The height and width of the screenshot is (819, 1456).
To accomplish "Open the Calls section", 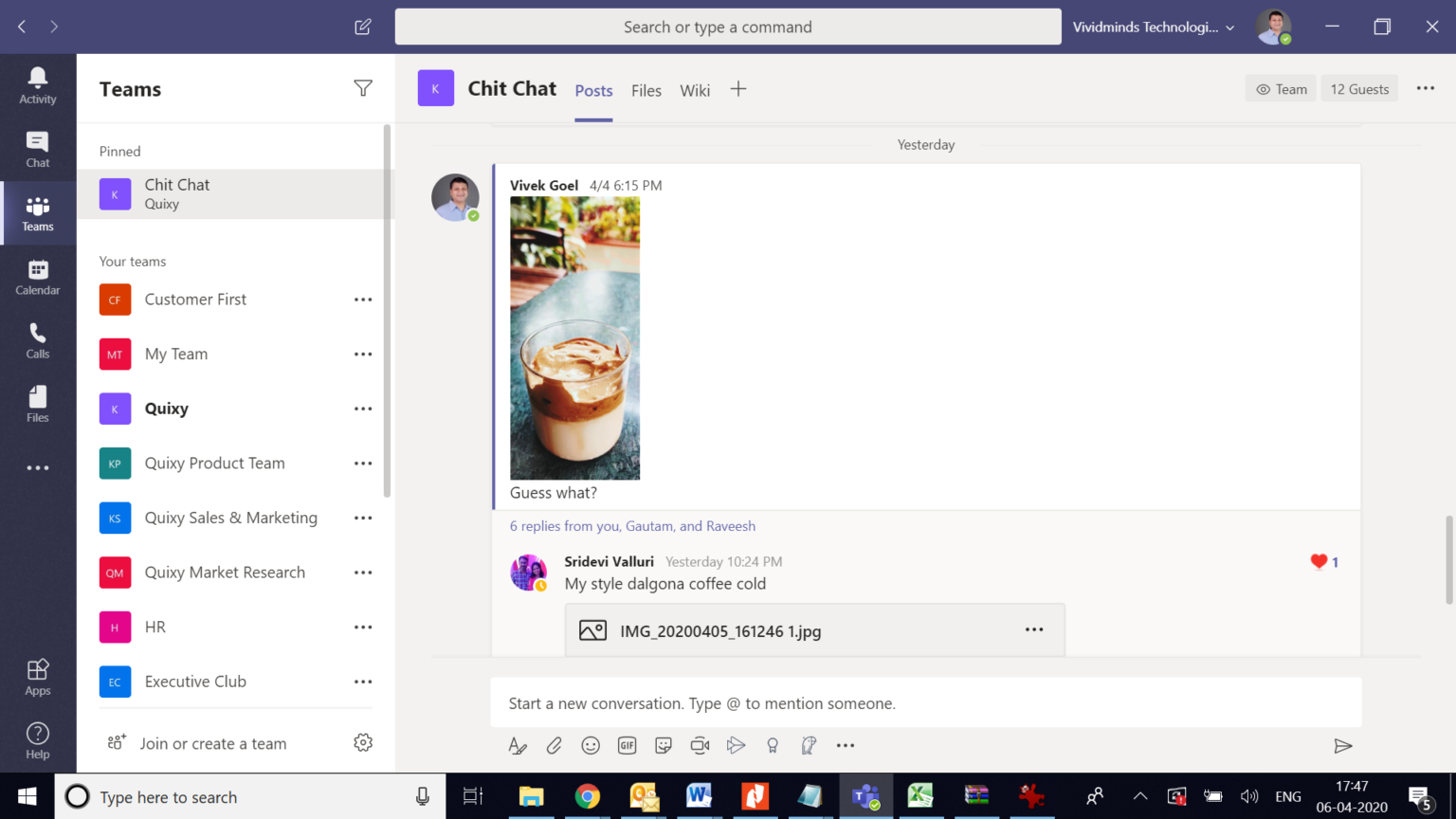I will [x=38, y=341].
